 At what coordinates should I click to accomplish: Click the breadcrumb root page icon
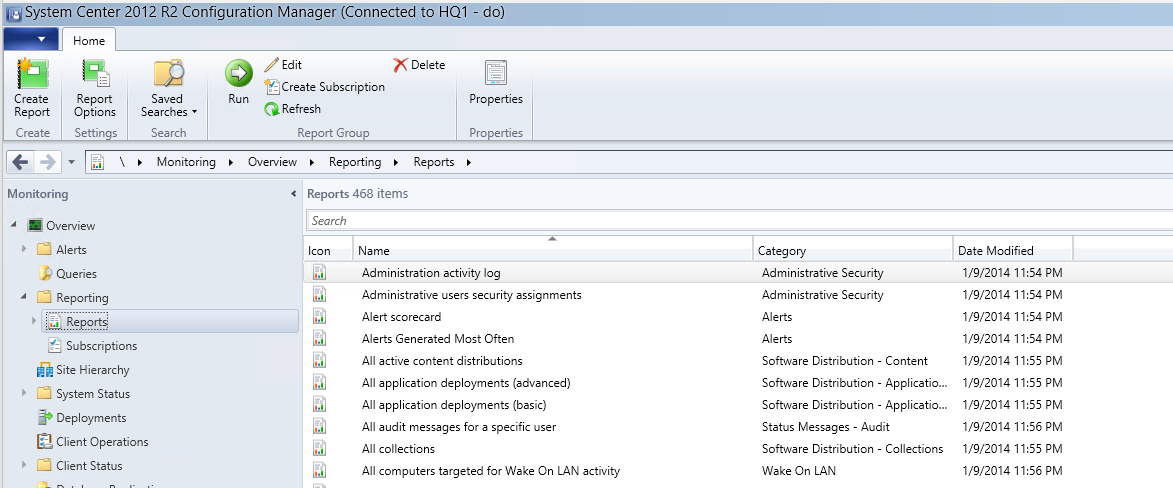(97, 162)
